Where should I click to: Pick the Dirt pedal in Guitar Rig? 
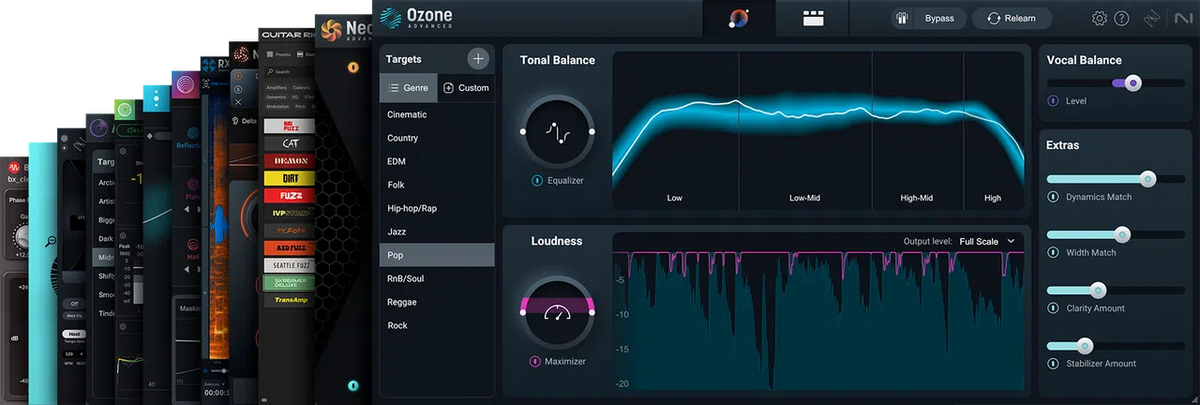click(x=289, y=178)
